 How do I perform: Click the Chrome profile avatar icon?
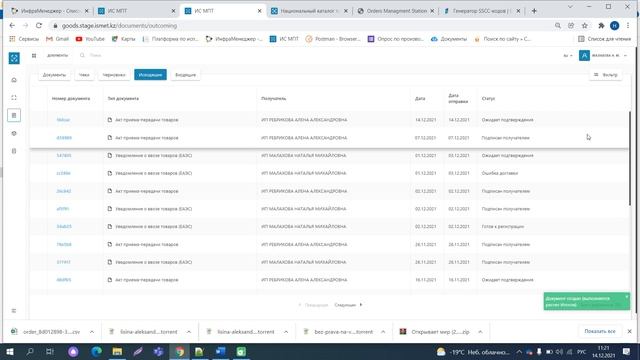(x=614, y=25)
